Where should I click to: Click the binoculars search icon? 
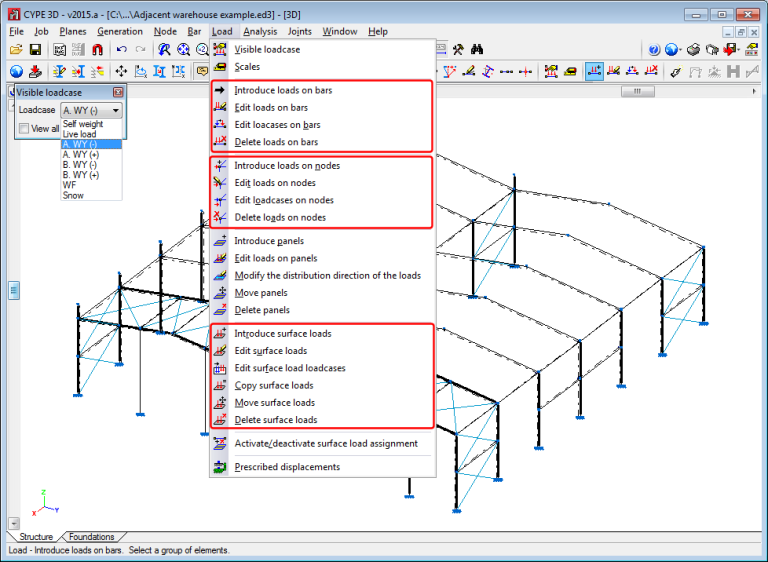pos(477,49)
